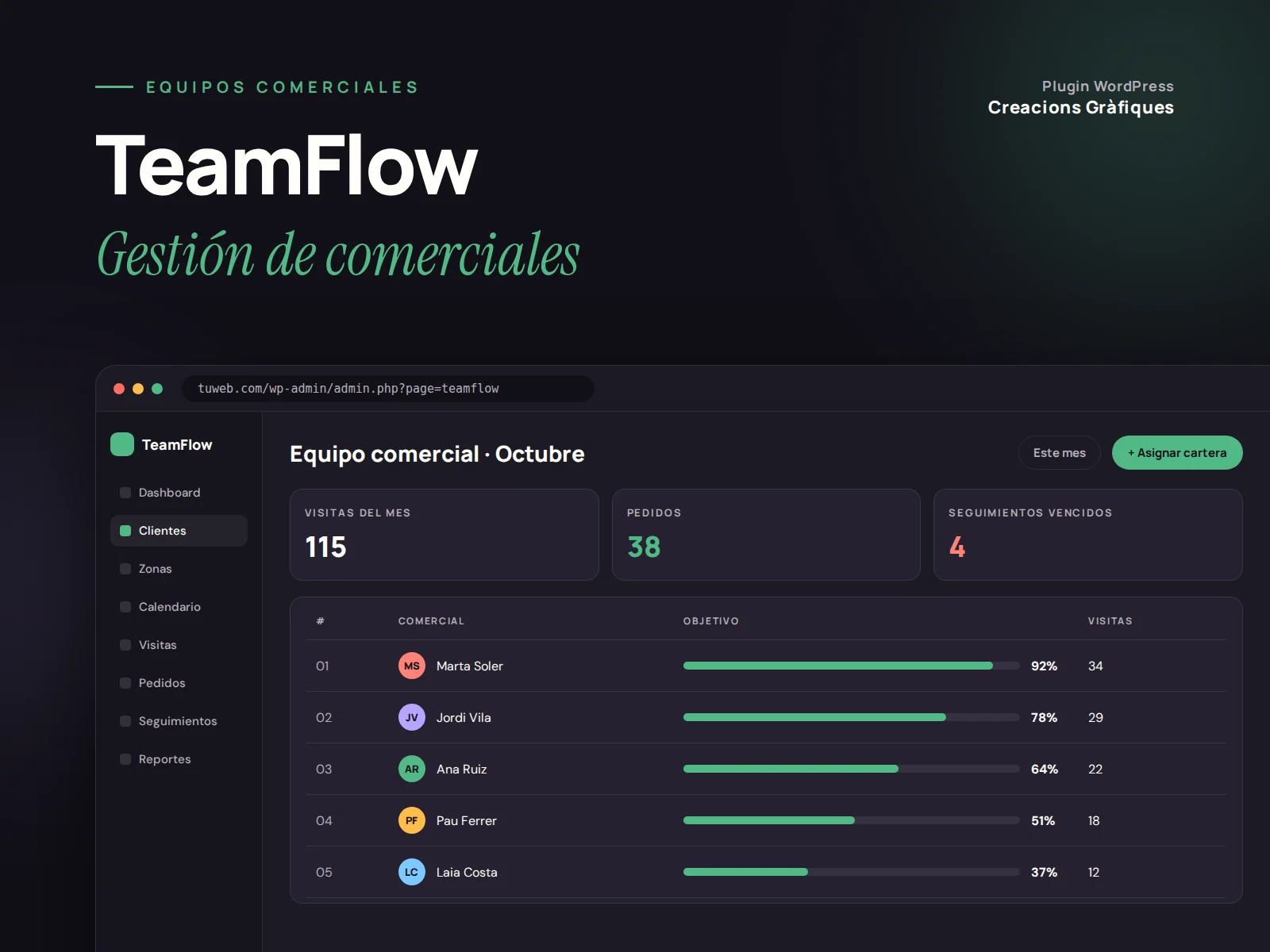The width and height of the screenshot is (1270, 952).
Task: Open the Pedidos 38 card
Action: click(x=766, y=535)
